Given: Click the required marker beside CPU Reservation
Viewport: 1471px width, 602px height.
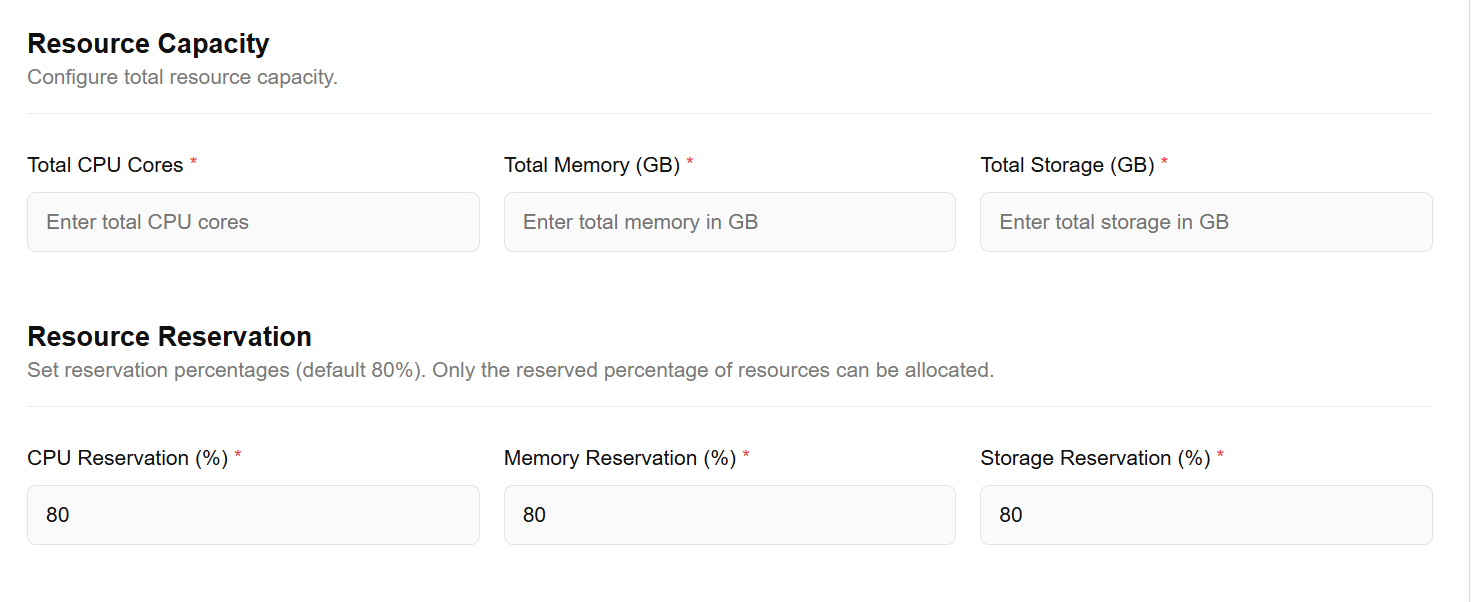Looking at the screenshot, I should point(238,455).
